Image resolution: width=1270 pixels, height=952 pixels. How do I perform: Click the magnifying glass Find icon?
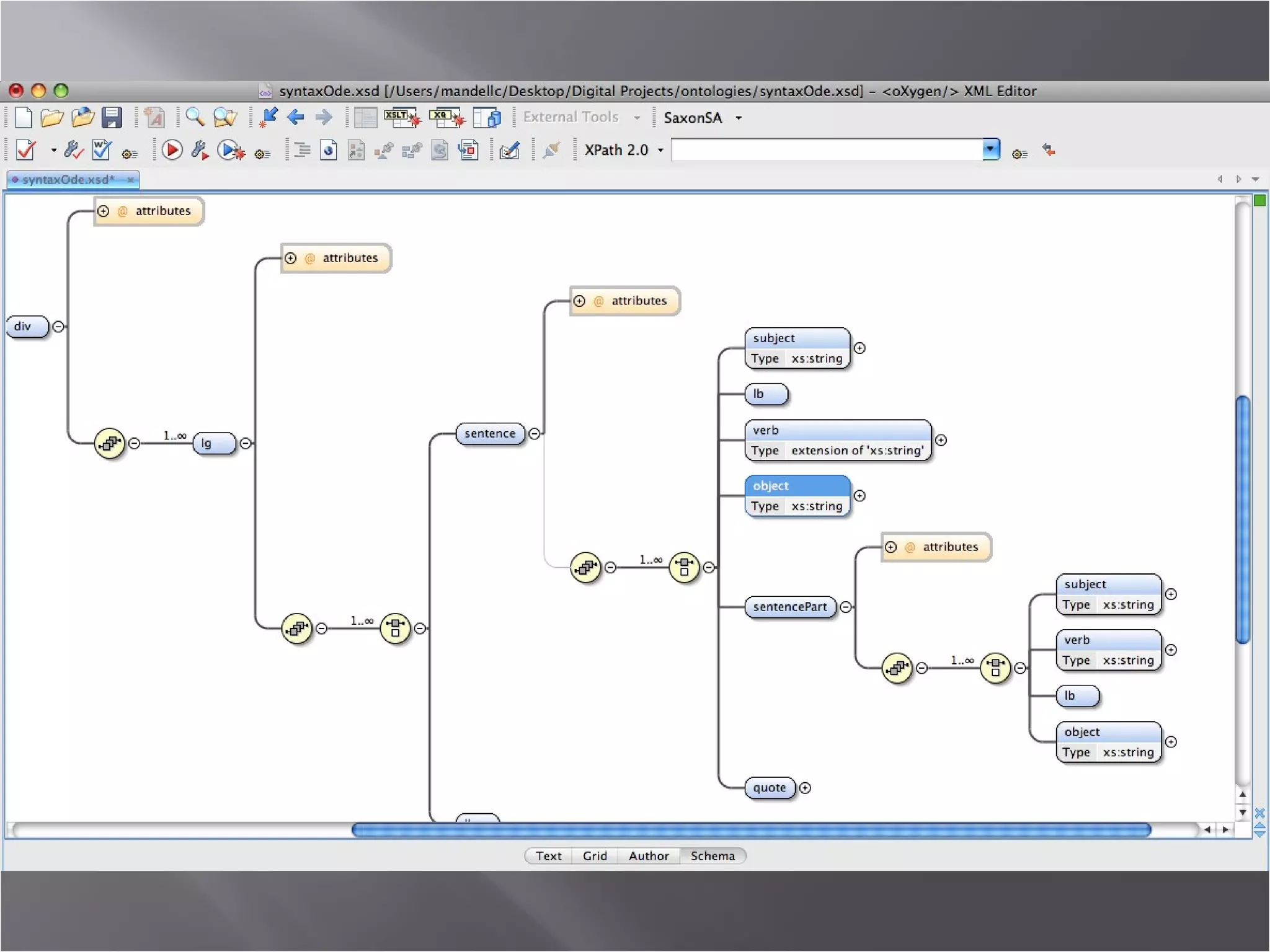[194, 117]
